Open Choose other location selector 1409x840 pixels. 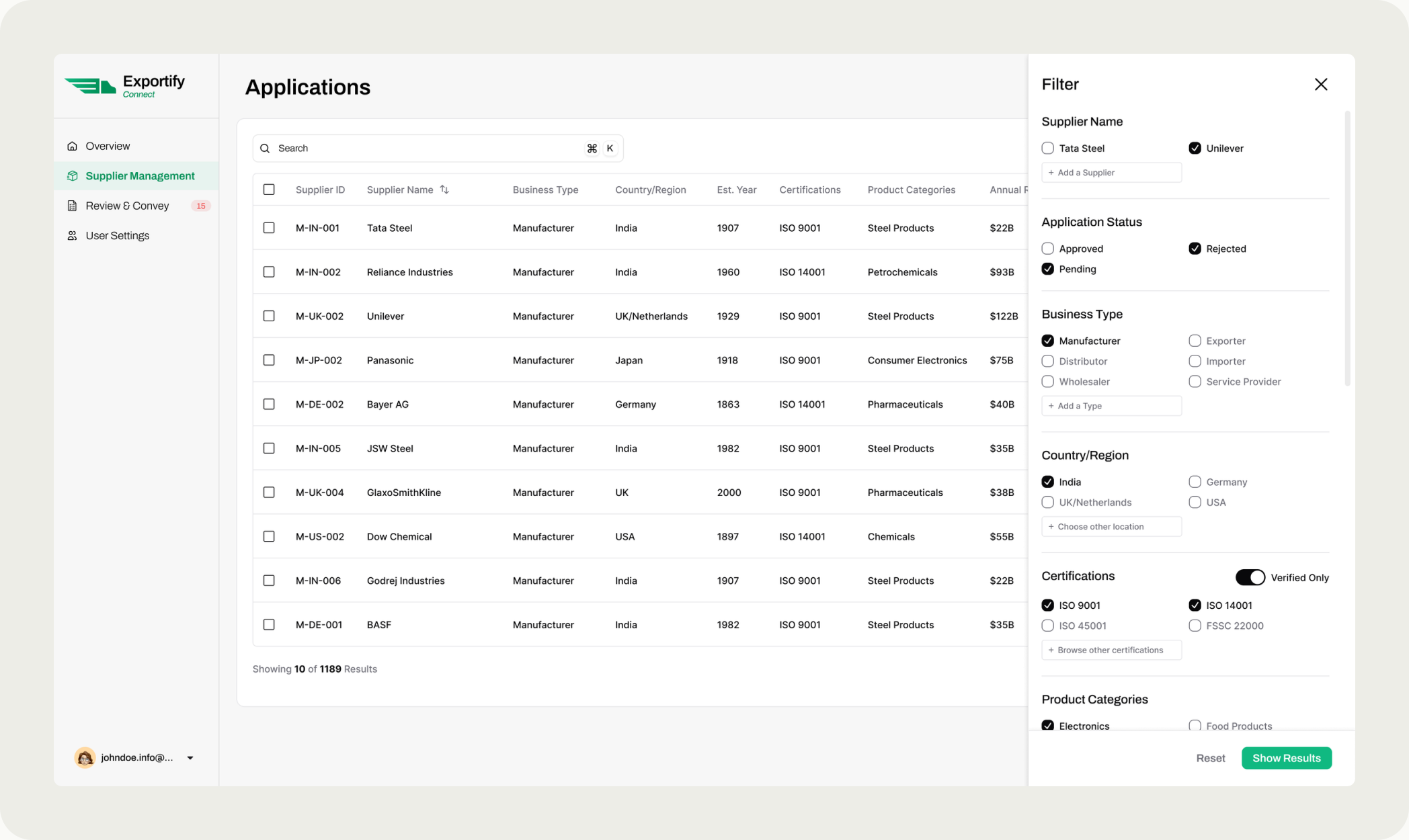pos(1111,527)
